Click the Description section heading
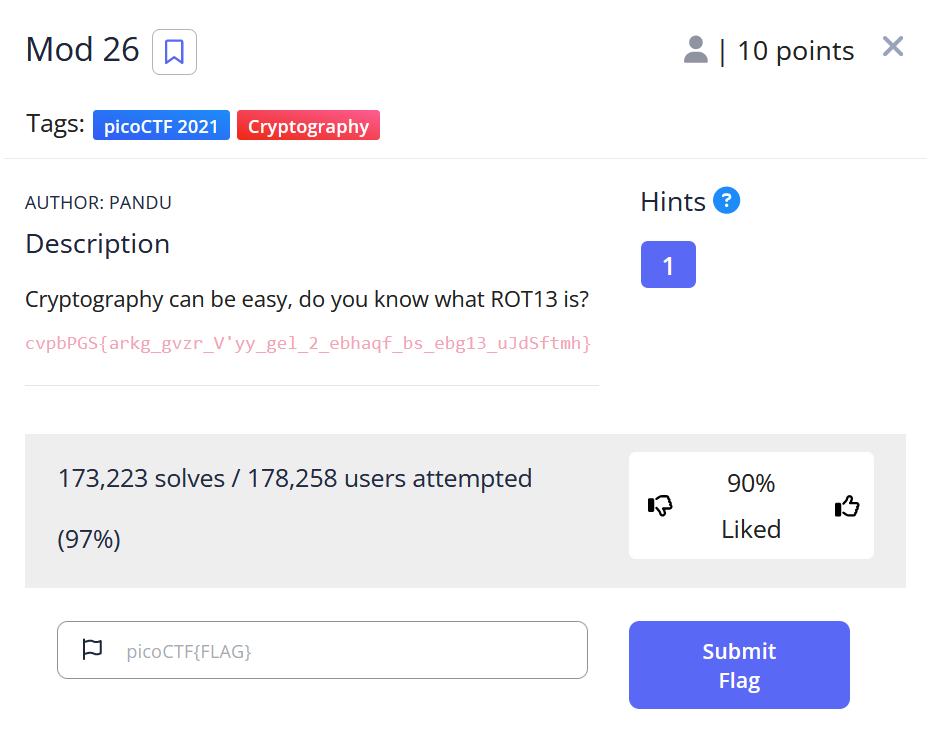Viewport: 928px width, 742px height. tap(97, 244)
